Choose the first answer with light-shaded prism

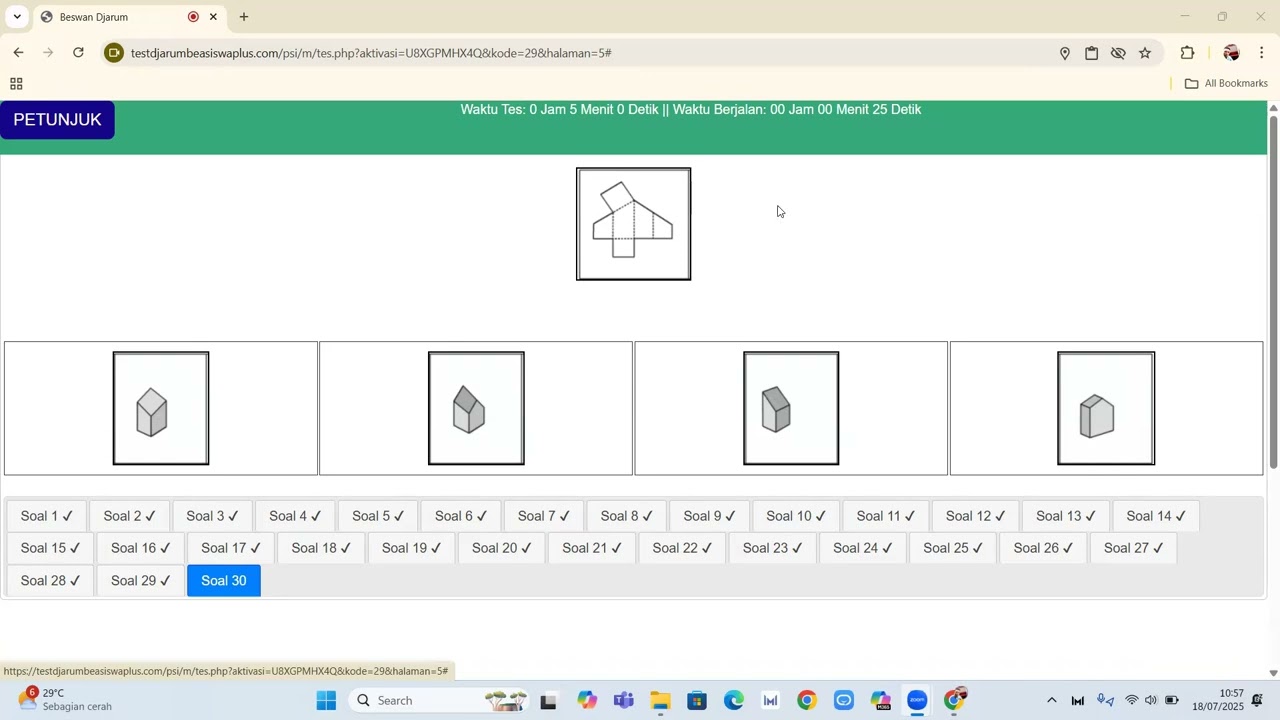[161, 408]
